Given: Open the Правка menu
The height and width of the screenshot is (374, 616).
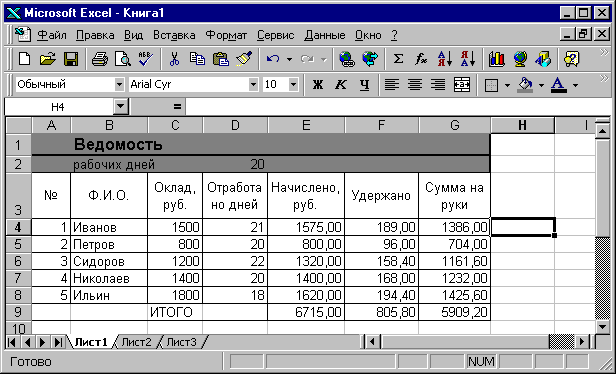Looking at the screenshot, I should click(95, 35).
